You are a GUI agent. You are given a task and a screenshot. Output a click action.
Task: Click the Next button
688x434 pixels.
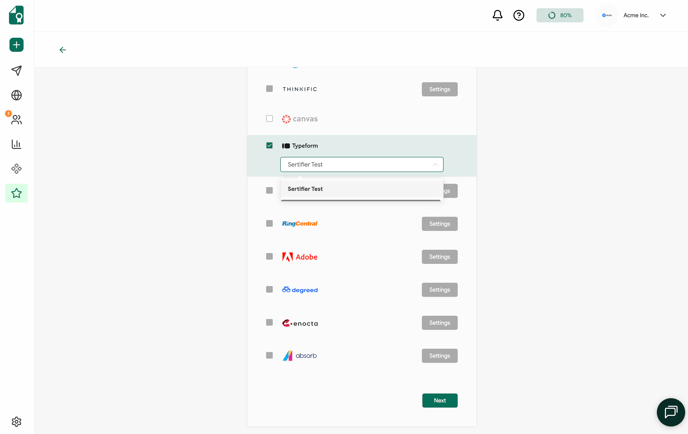point(439,400)
